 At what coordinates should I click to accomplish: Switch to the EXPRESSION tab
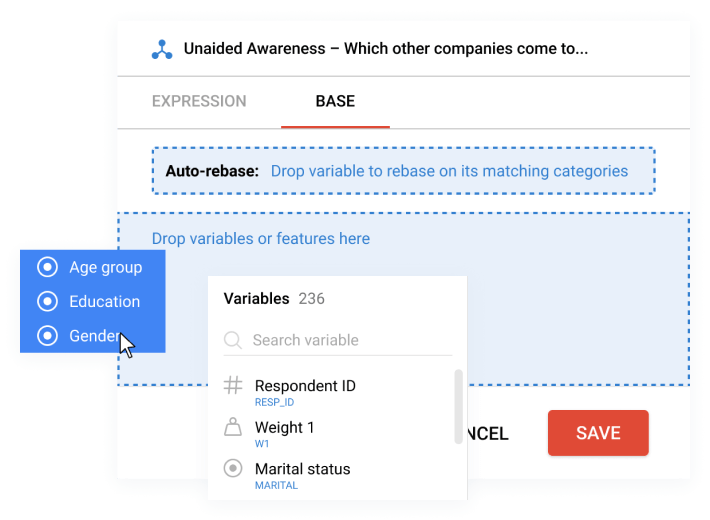coord(199,101)
